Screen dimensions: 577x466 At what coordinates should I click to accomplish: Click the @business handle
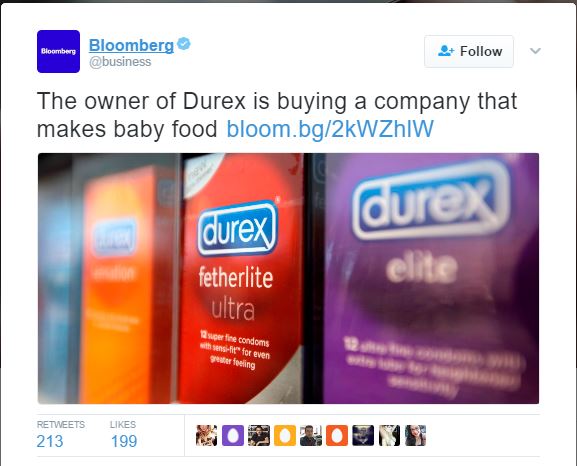click(x=120, y=61)
